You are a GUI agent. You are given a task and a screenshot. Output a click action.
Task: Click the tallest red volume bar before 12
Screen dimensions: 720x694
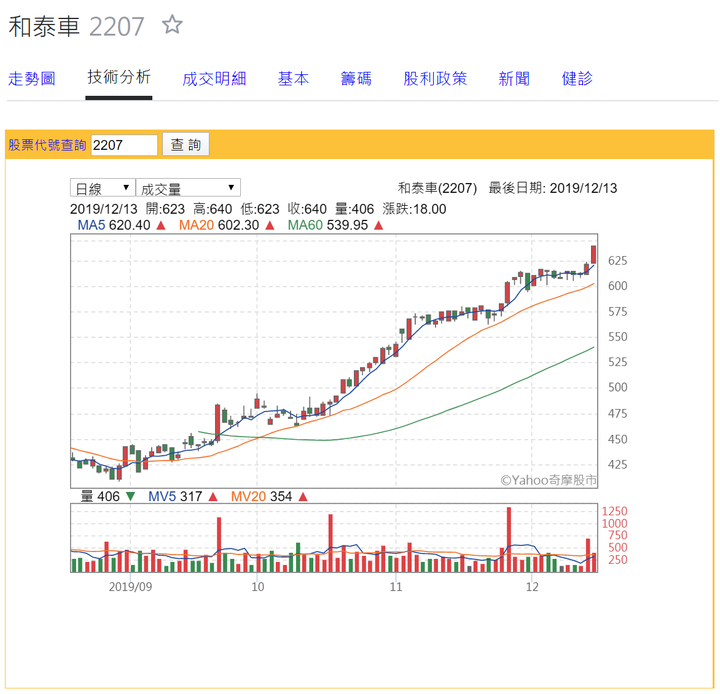coord(509,540)
